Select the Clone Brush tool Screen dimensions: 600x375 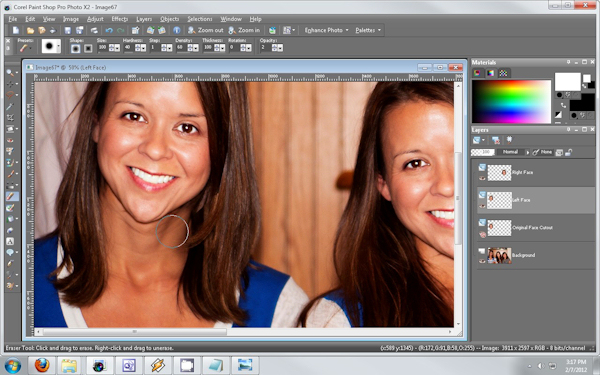click(10, 163)
